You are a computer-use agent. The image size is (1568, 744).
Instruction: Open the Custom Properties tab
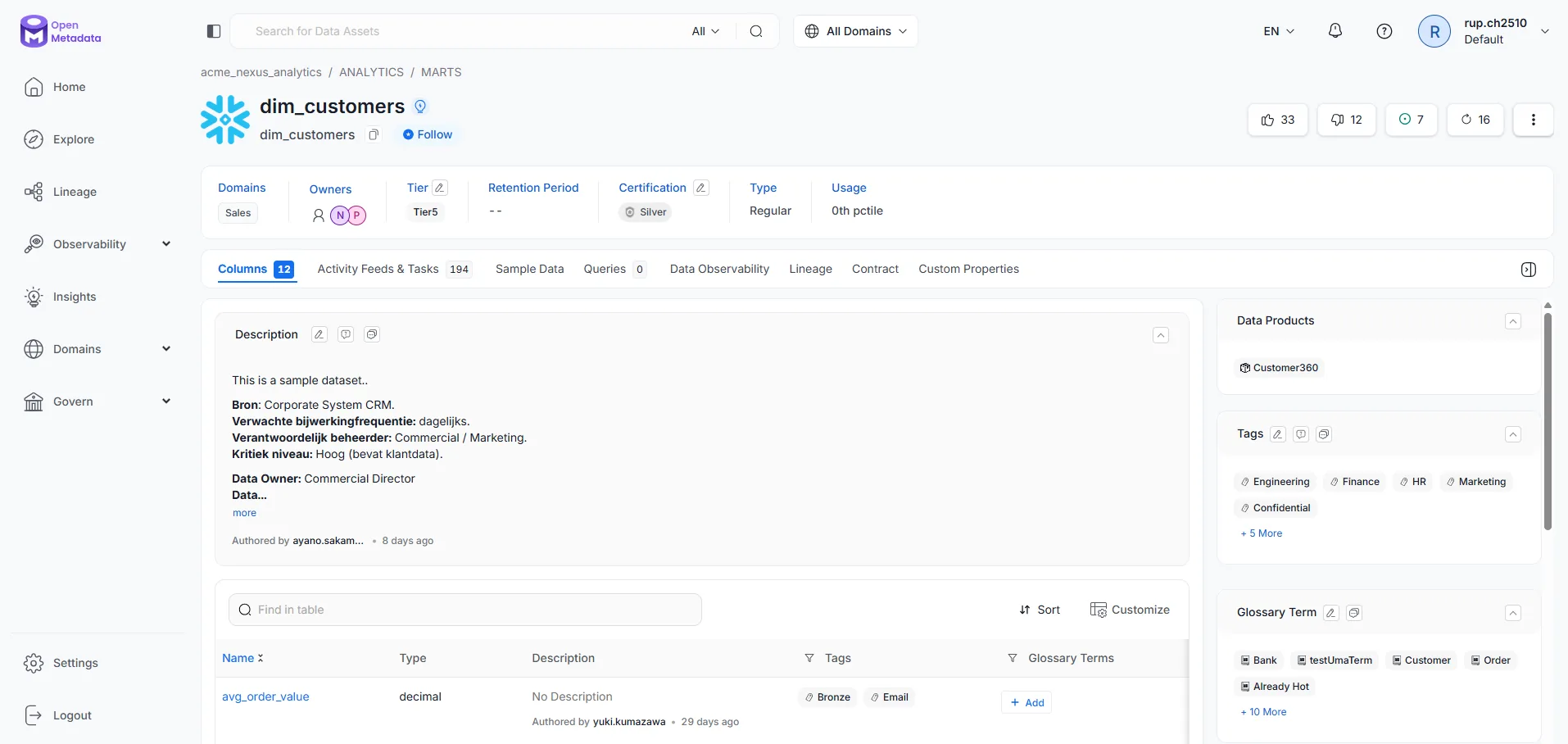coord(968,269)
